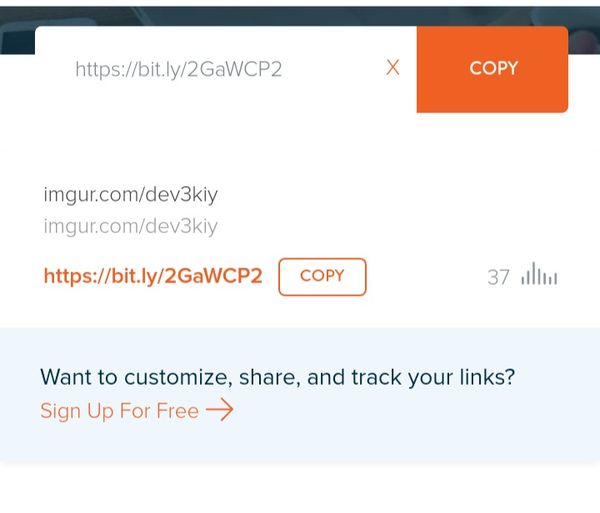Open the orange https://bit.ly/2GaWCP2 link
Image resolution: width=600 pixels, height=513 pixels.
153,276
